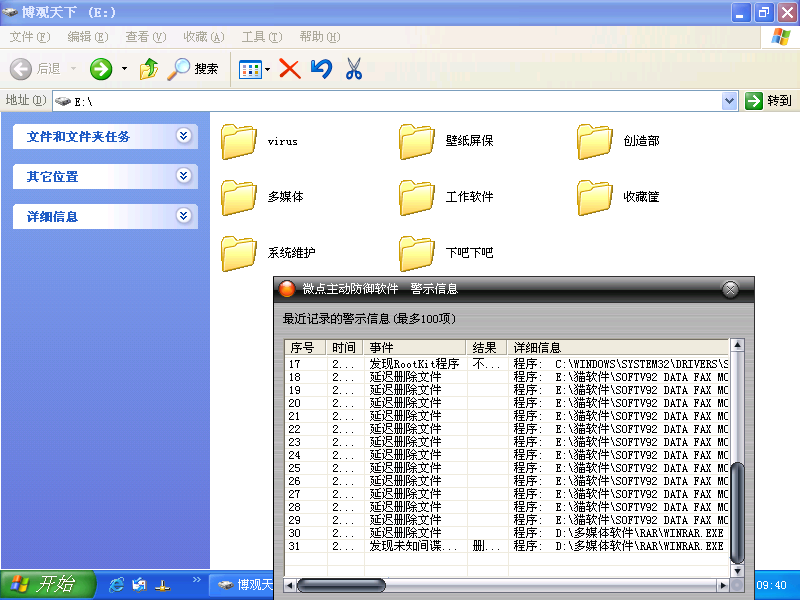Sort by the 事件 column header

414,347
